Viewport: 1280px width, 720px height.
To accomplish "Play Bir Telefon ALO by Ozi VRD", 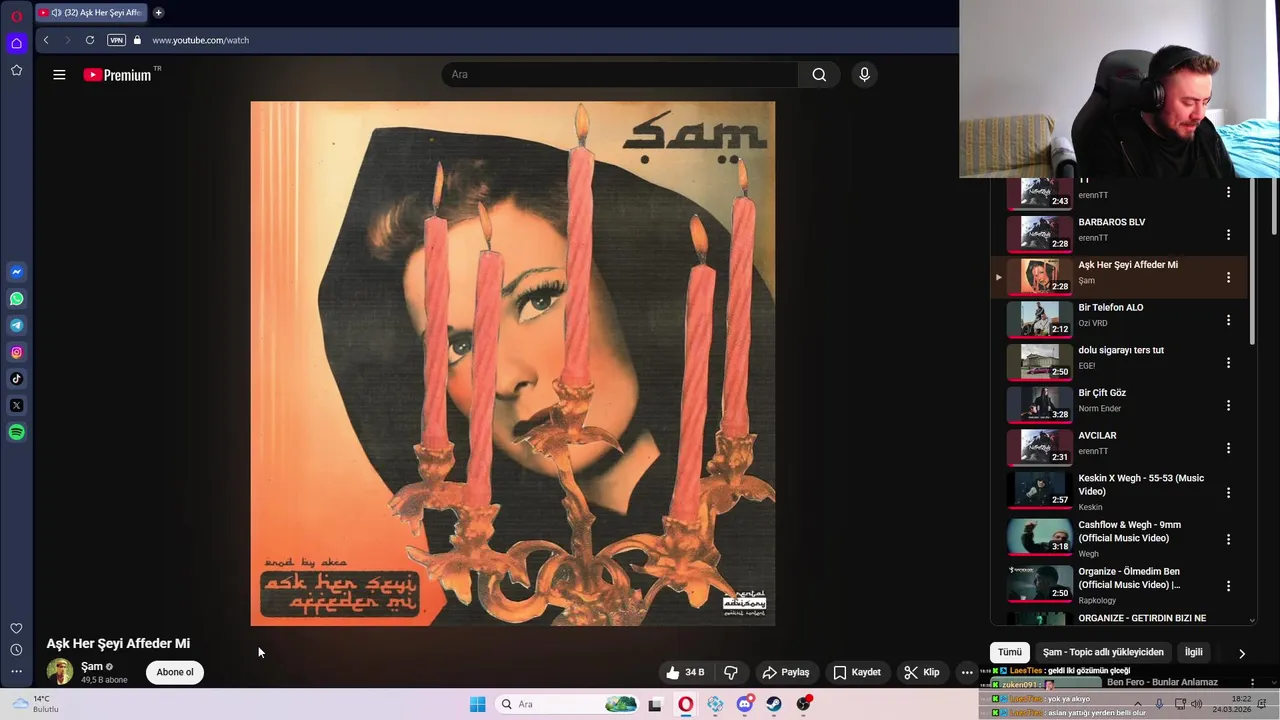I will [1120, 319].
